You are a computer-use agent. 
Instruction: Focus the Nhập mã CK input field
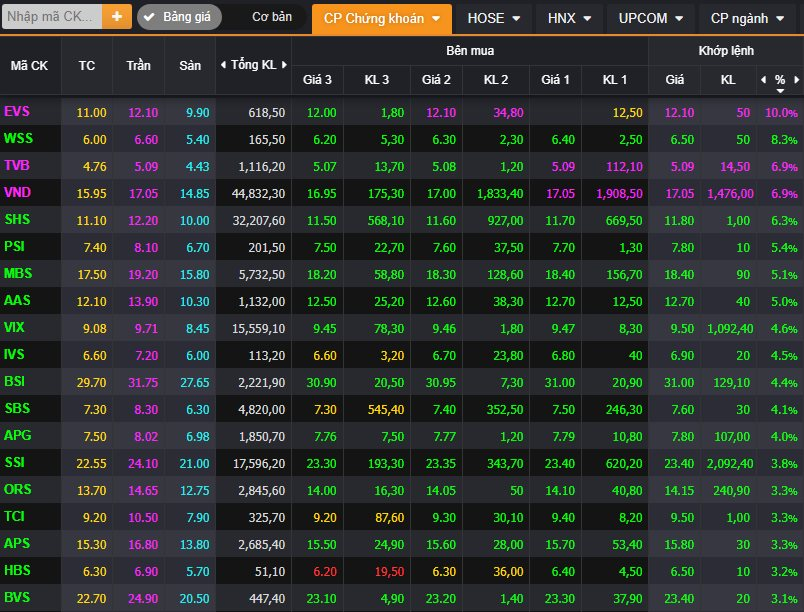[52, 16]
